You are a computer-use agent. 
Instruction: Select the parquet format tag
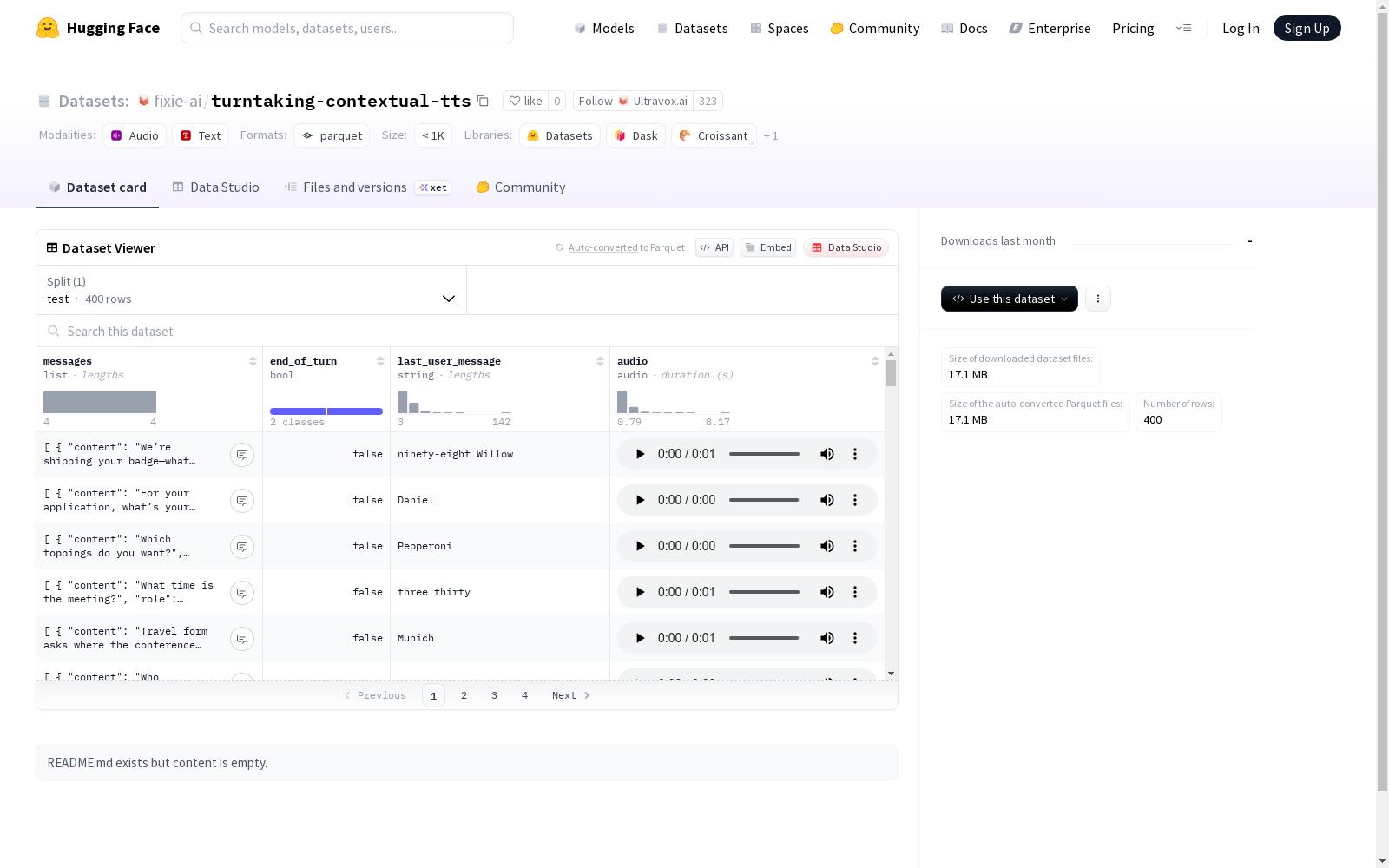pyautogui.click(x=332, y=135)
